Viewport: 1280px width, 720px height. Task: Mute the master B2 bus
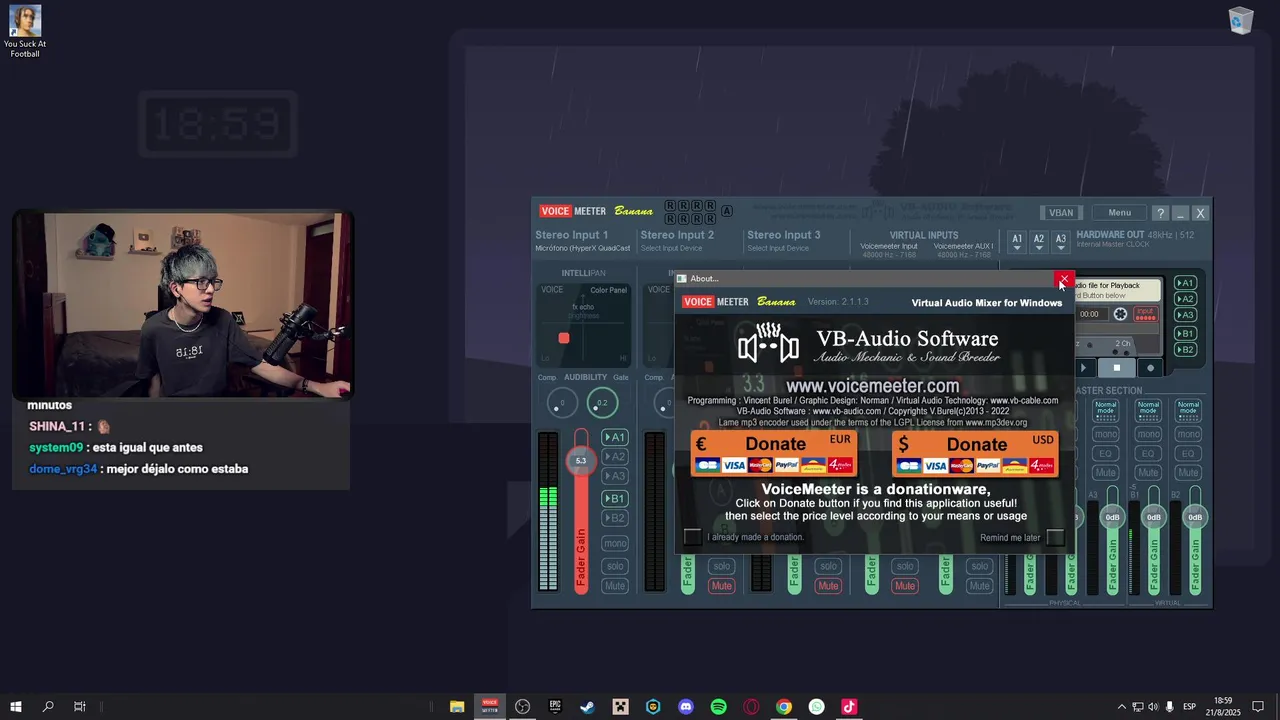tap(1188, 473)
